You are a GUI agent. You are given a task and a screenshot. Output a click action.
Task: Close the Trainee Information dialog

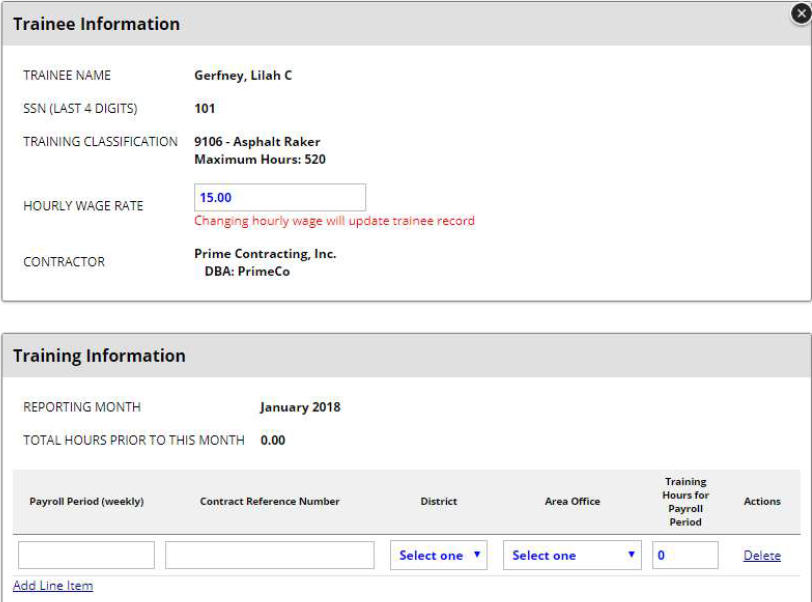coord(799,13)
